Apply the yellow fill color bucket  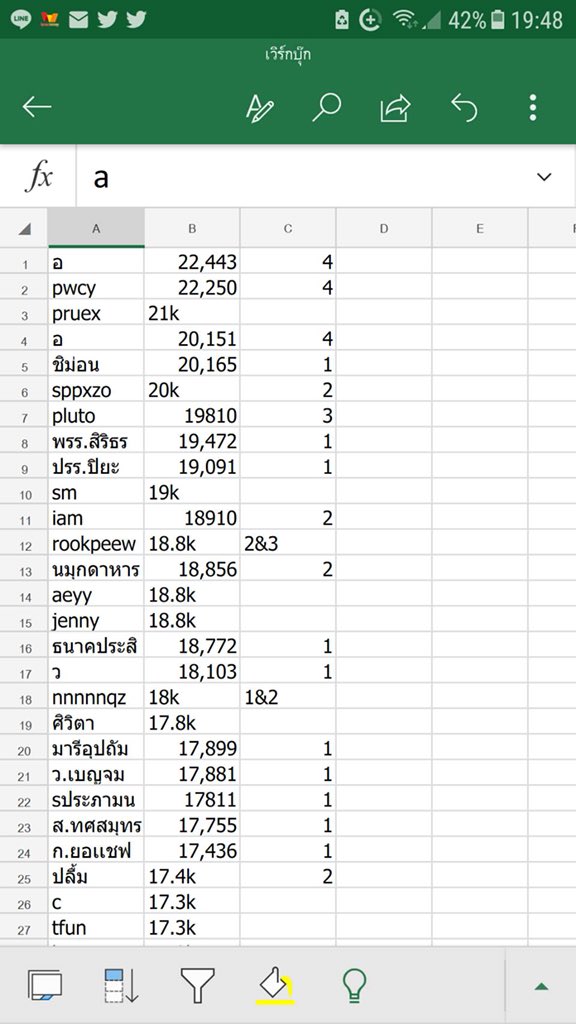(275, 985)
